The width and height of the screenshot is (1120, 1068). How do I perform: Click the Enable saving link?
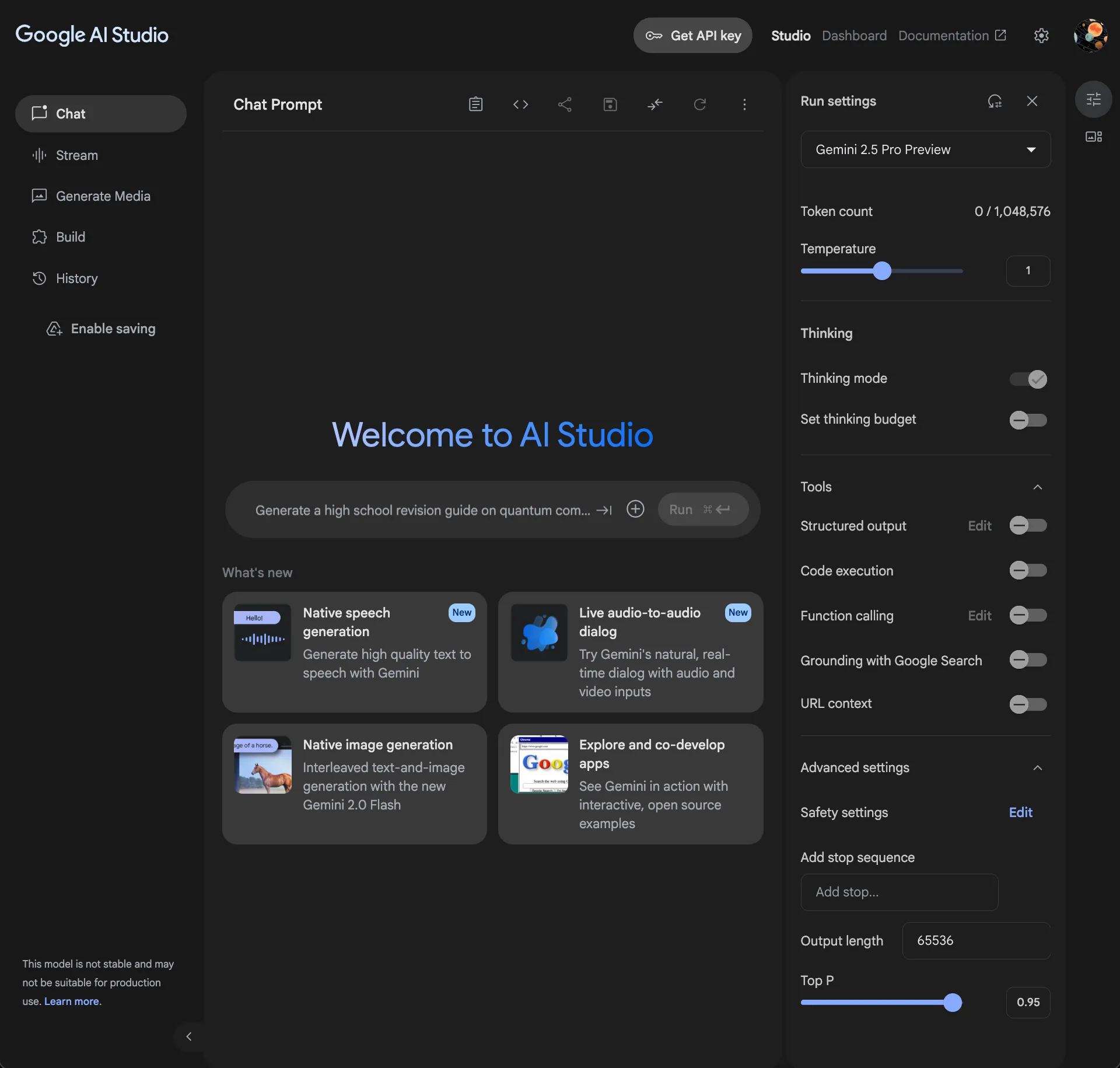point(113,329)
